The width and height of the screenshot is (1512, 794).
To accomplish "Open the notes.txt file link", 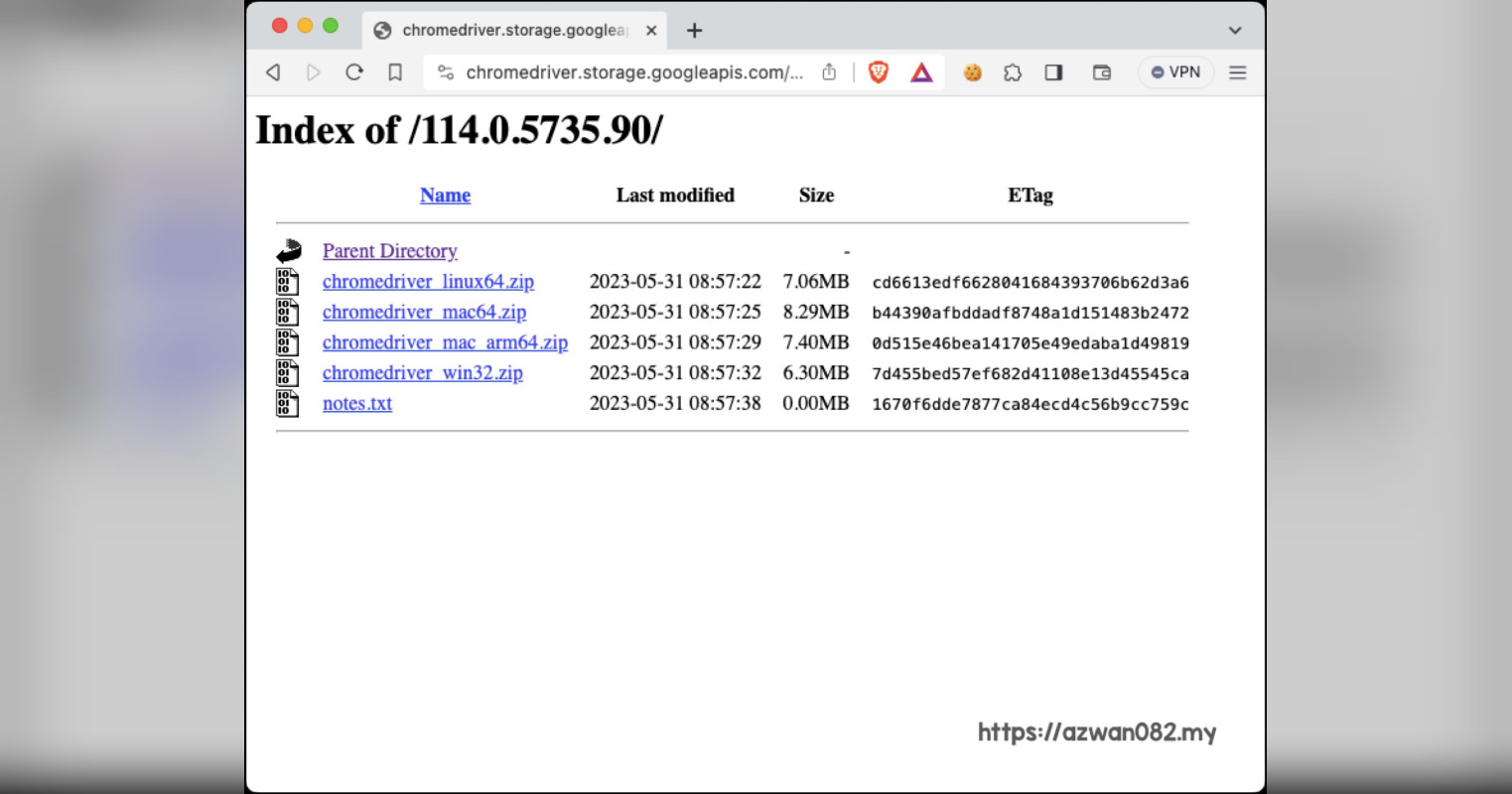I will [x=357, y=404].
